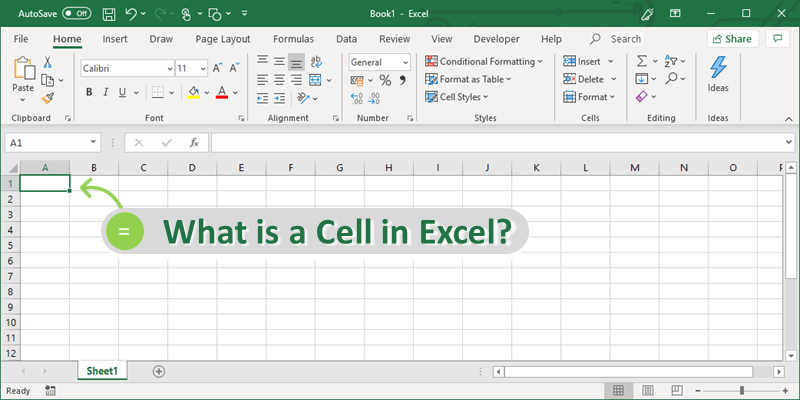Apply Comma Style format
800x400 pixels.
pyautogui.click(x=403, y=80)
